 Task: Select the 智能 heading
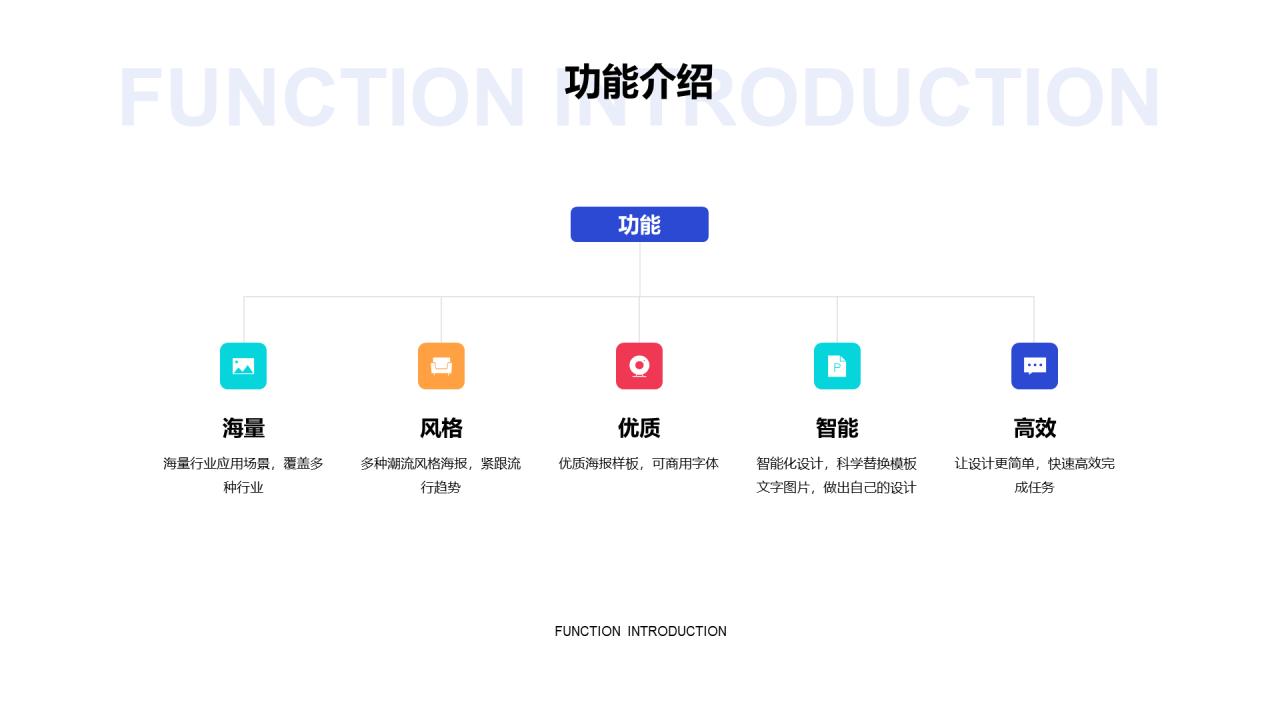pos(837,428)
